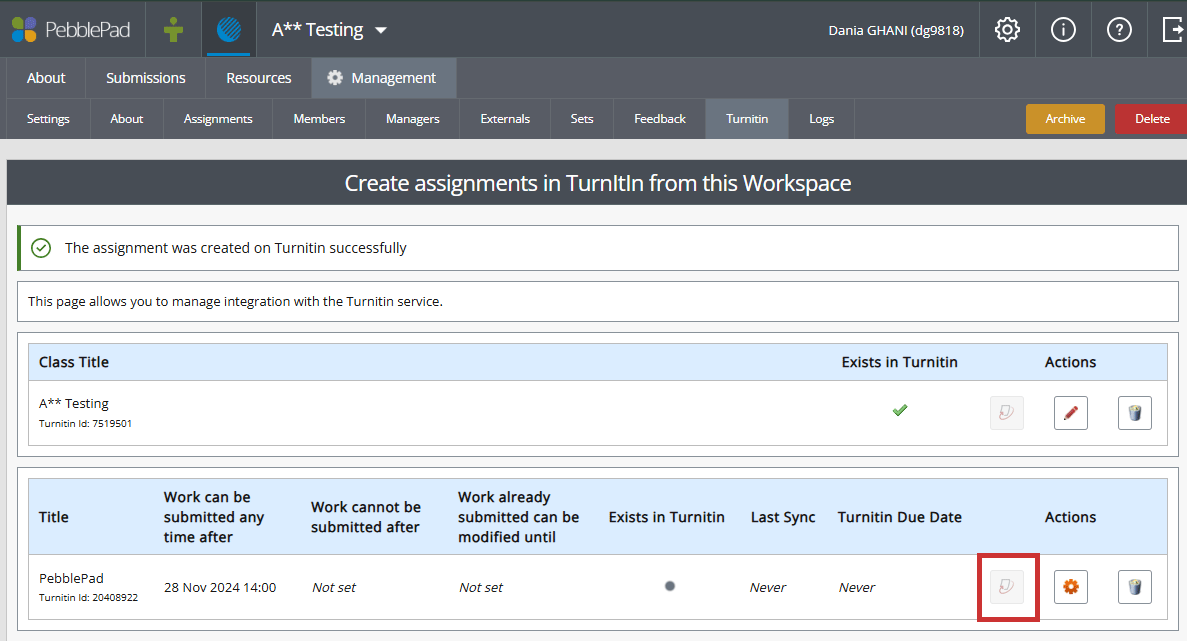The height and width of the screenshot is (641, 1187).
Task: Click the Title column header in assignments table
Action: tap(54, 517)
